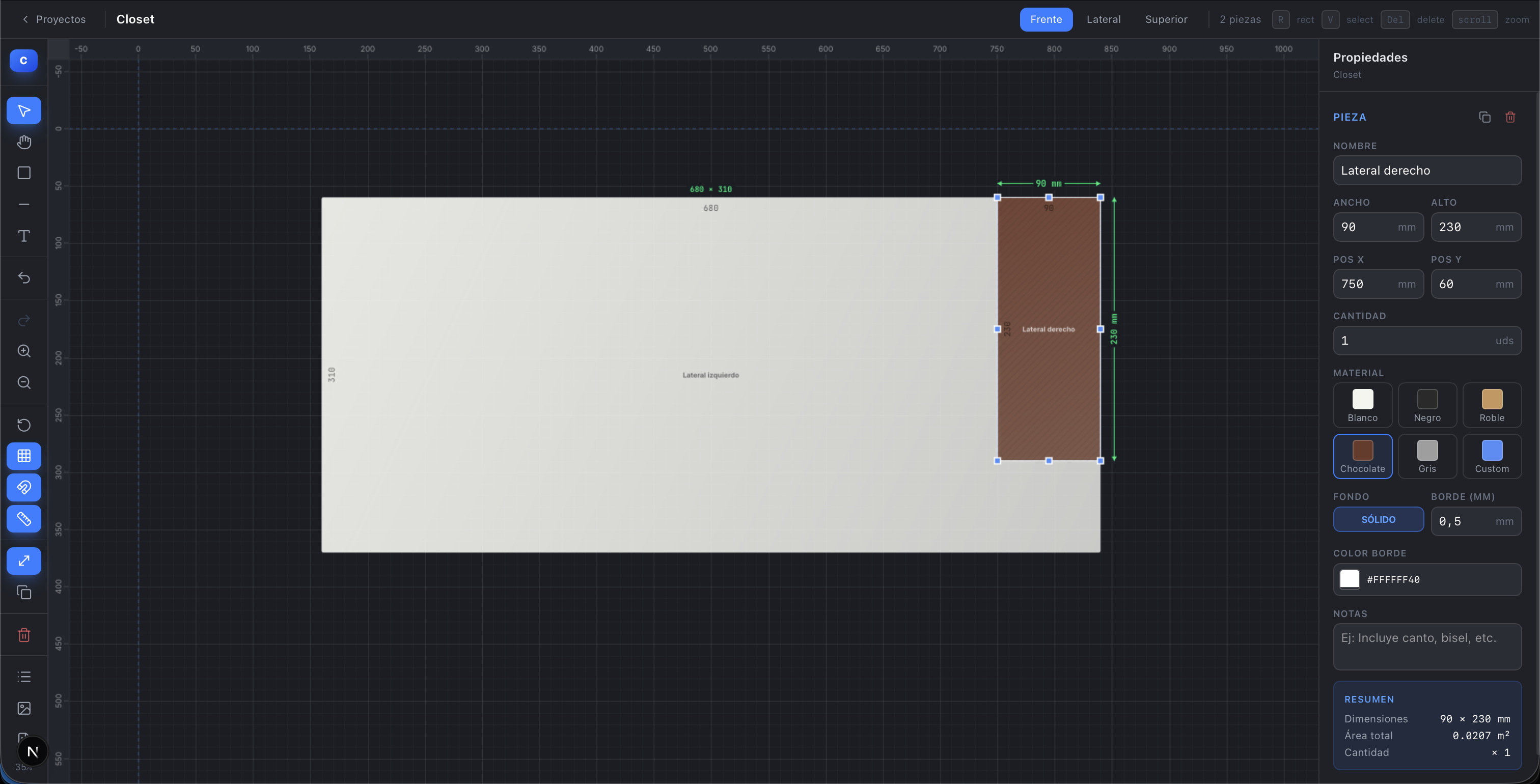Zoom out with the magnifier minus icon
Screen dimensions: 1540x784
click(24, 382)
